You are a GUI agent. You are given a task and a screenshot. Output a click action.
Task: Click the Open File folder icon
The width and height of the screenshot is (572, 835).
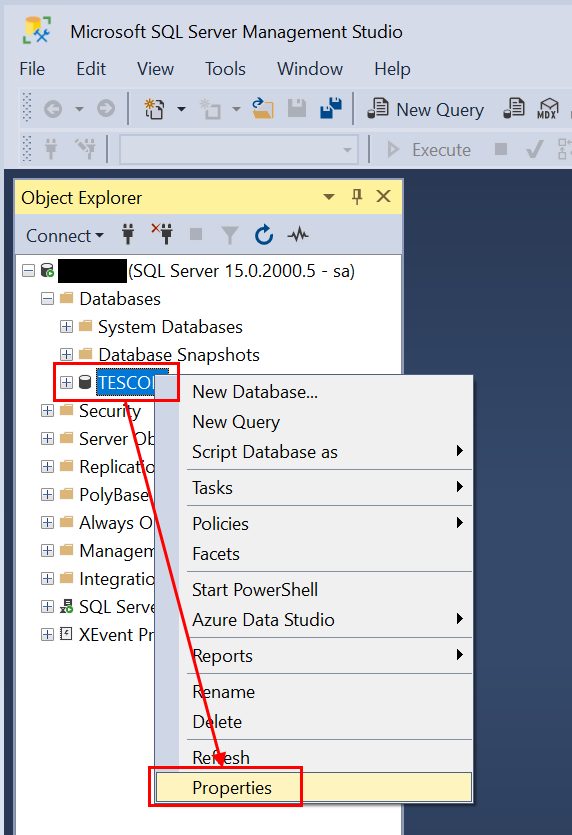(x=263, y=108)
